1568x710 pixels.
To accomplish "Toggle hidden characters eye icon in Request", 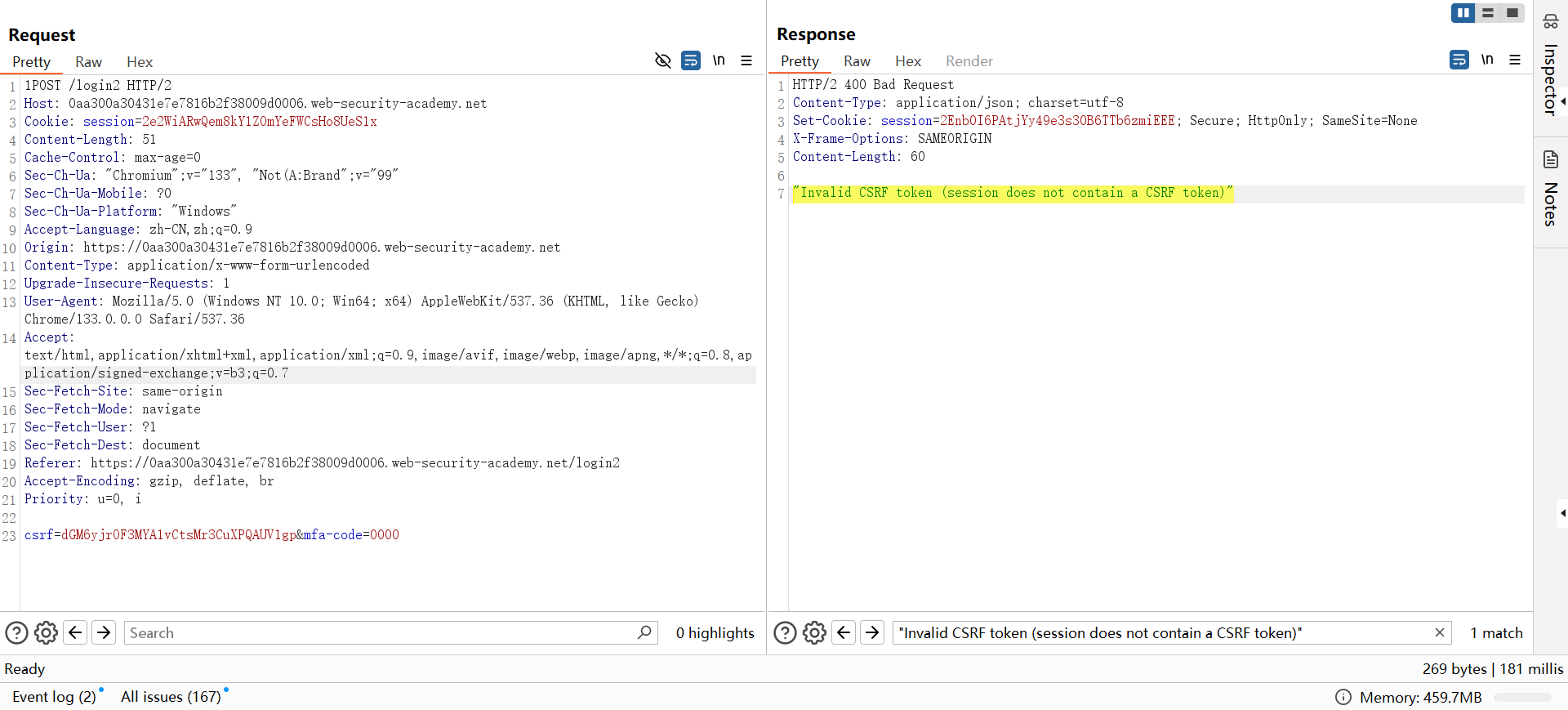I will click(662, 60).
